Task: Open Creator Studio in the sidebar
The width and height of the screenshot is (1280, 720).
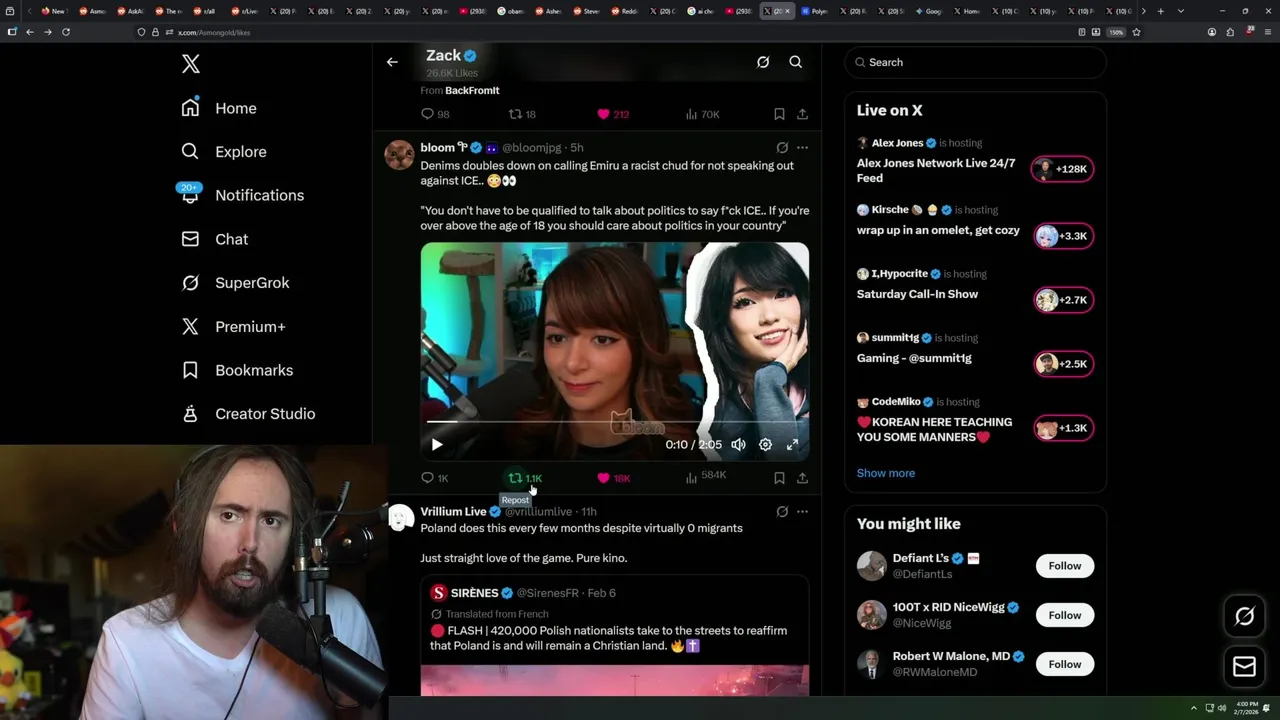Action: (x=248, y=414)
